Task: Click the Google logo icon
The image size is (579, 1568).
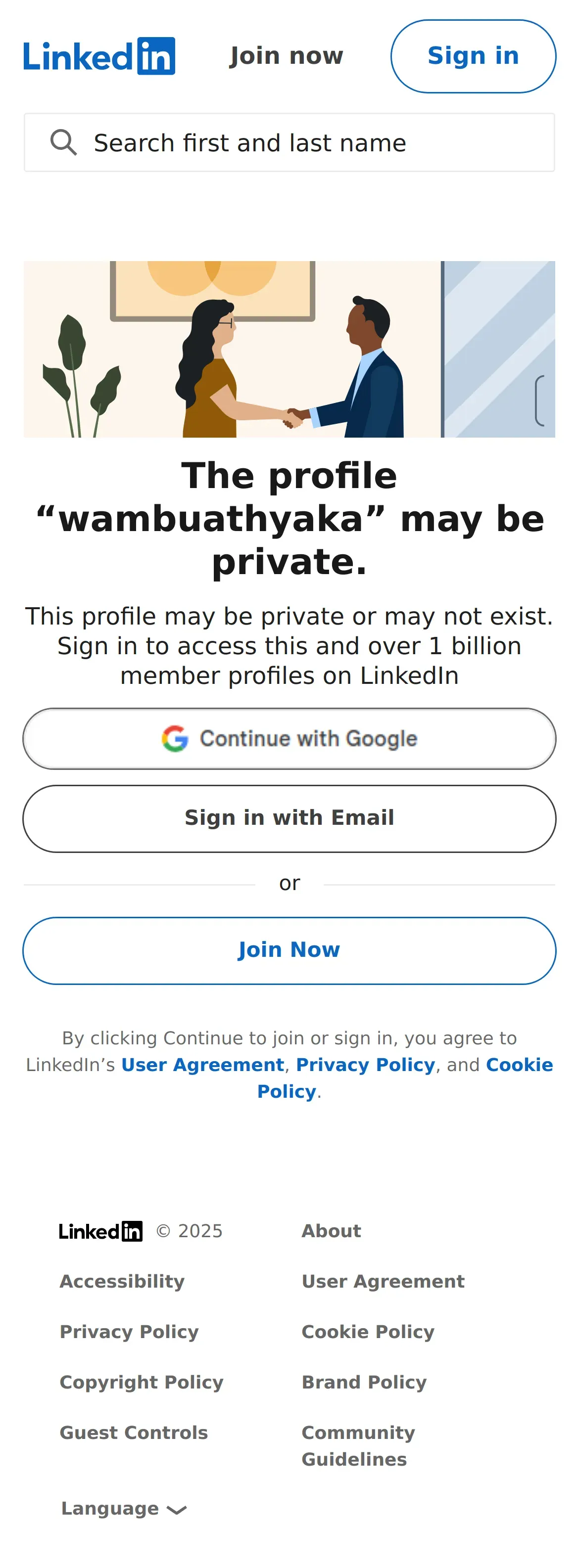Action: point(175,738)
